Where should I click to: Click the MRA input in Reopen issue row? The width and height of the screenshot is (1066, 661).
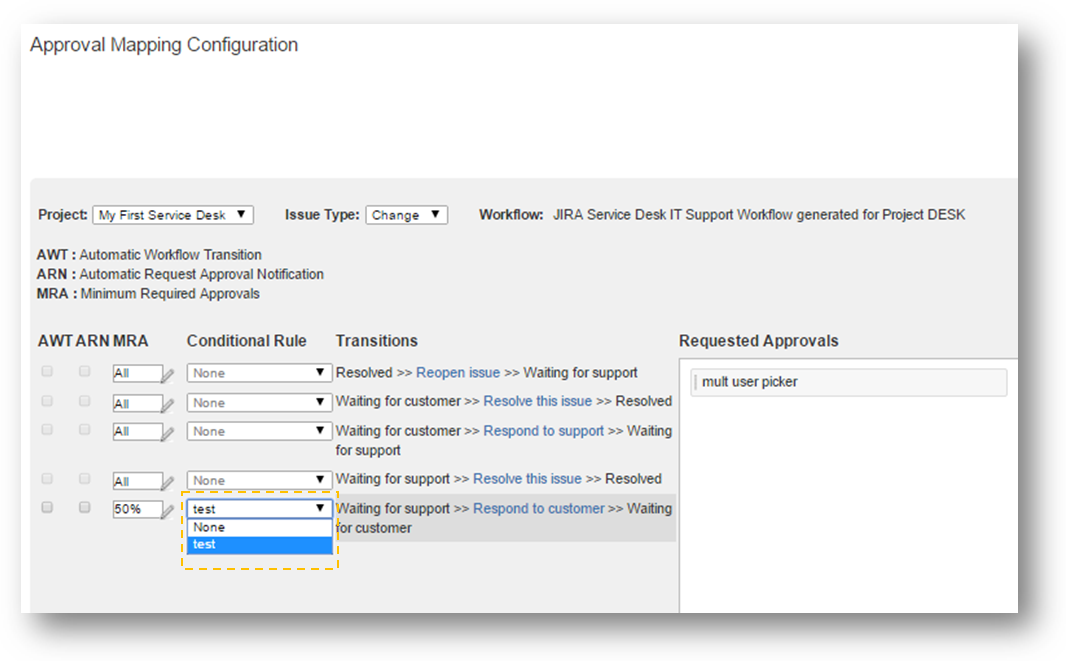coord(135,373)
